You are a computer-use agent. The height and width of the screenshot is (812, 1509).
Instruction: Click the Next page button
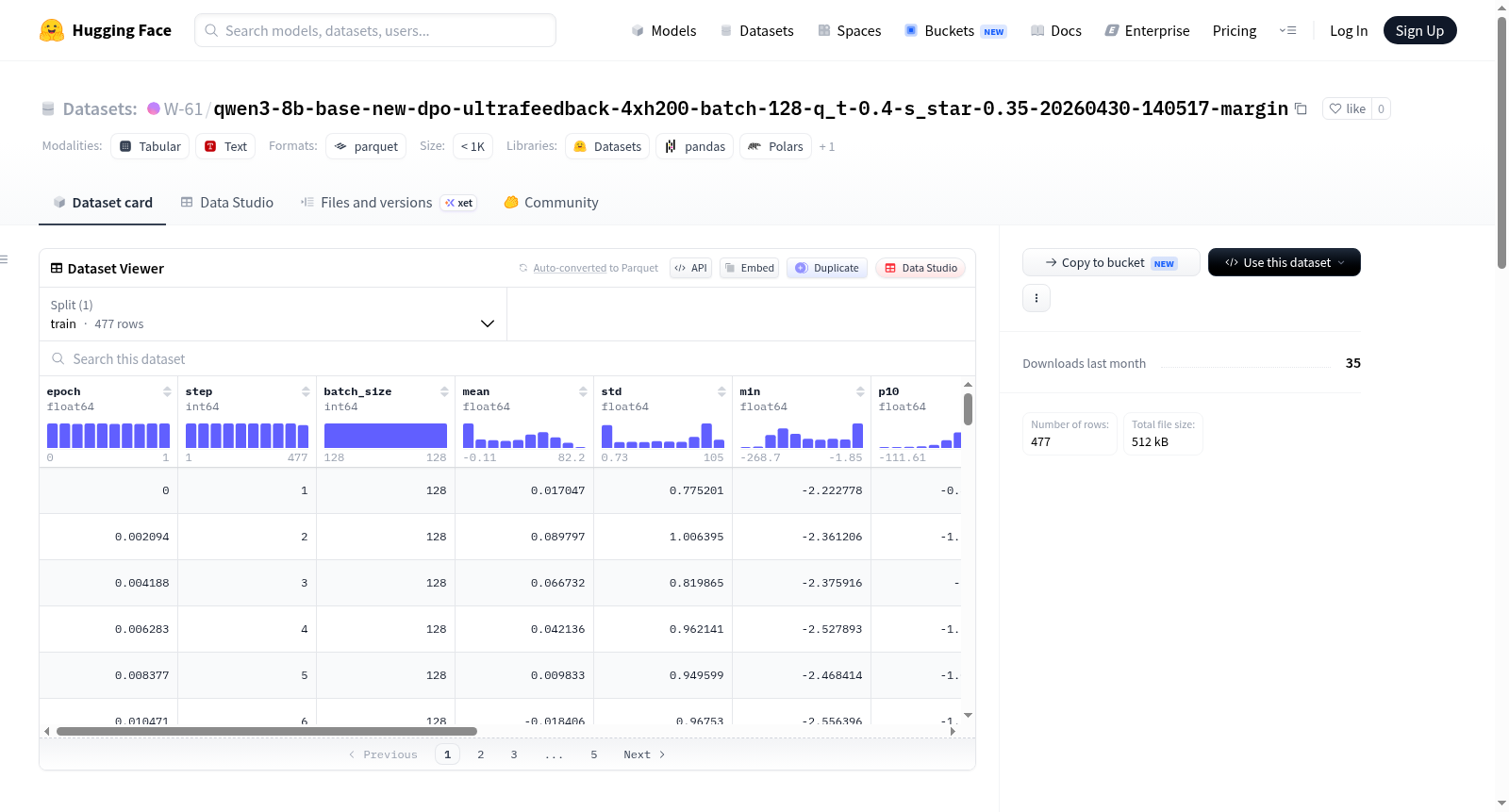click(x=644, y=754)
